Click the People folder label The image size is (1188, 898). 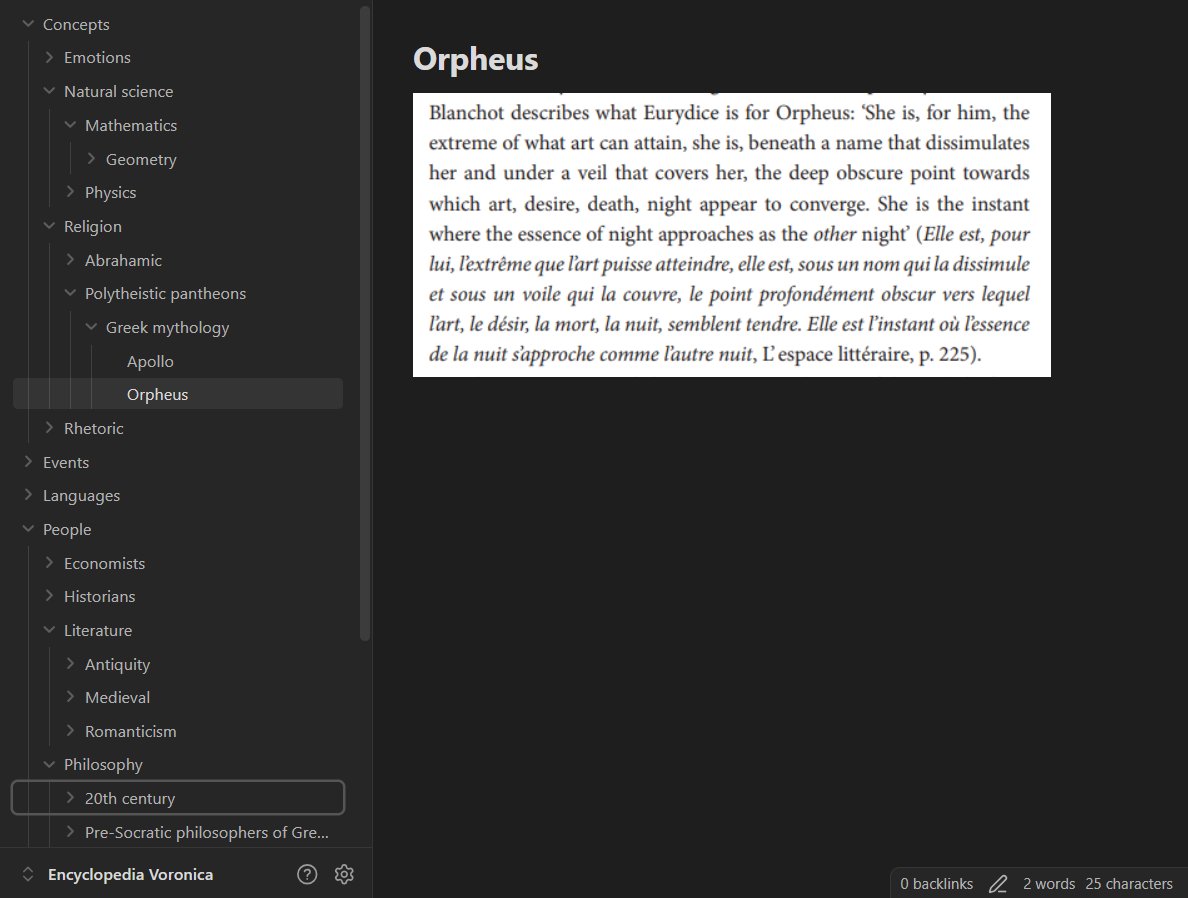67,530
